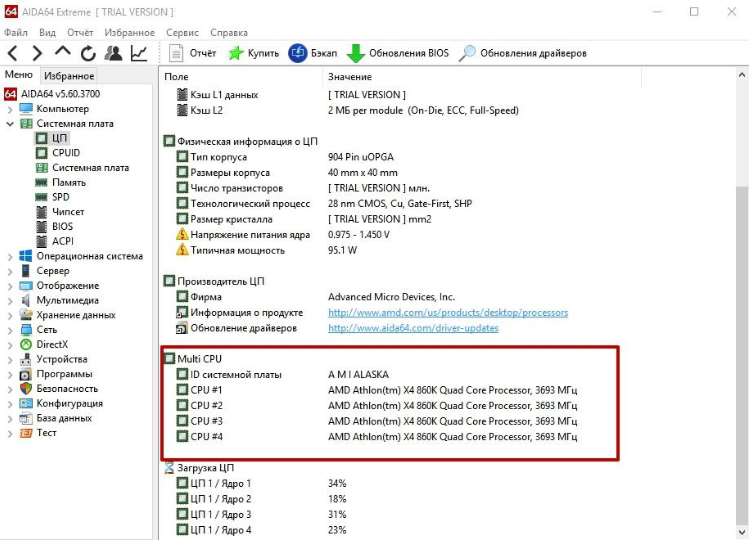Click the Устройства tree icon
754x555 pixels.
tap(25, 360)
